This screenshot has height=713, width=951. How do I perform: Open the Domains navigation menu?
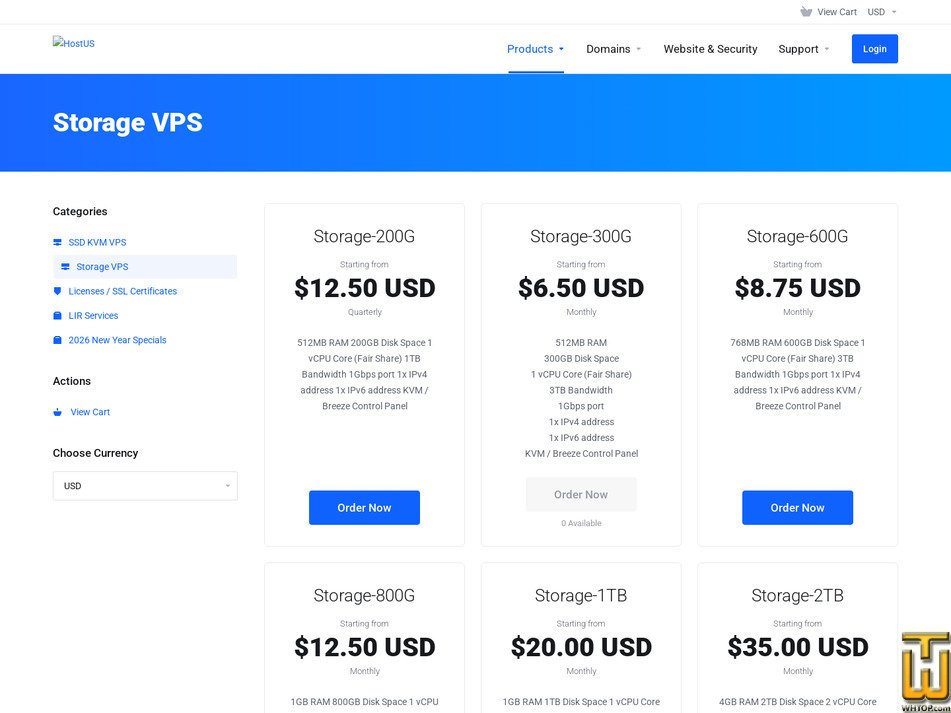[613, 49]
